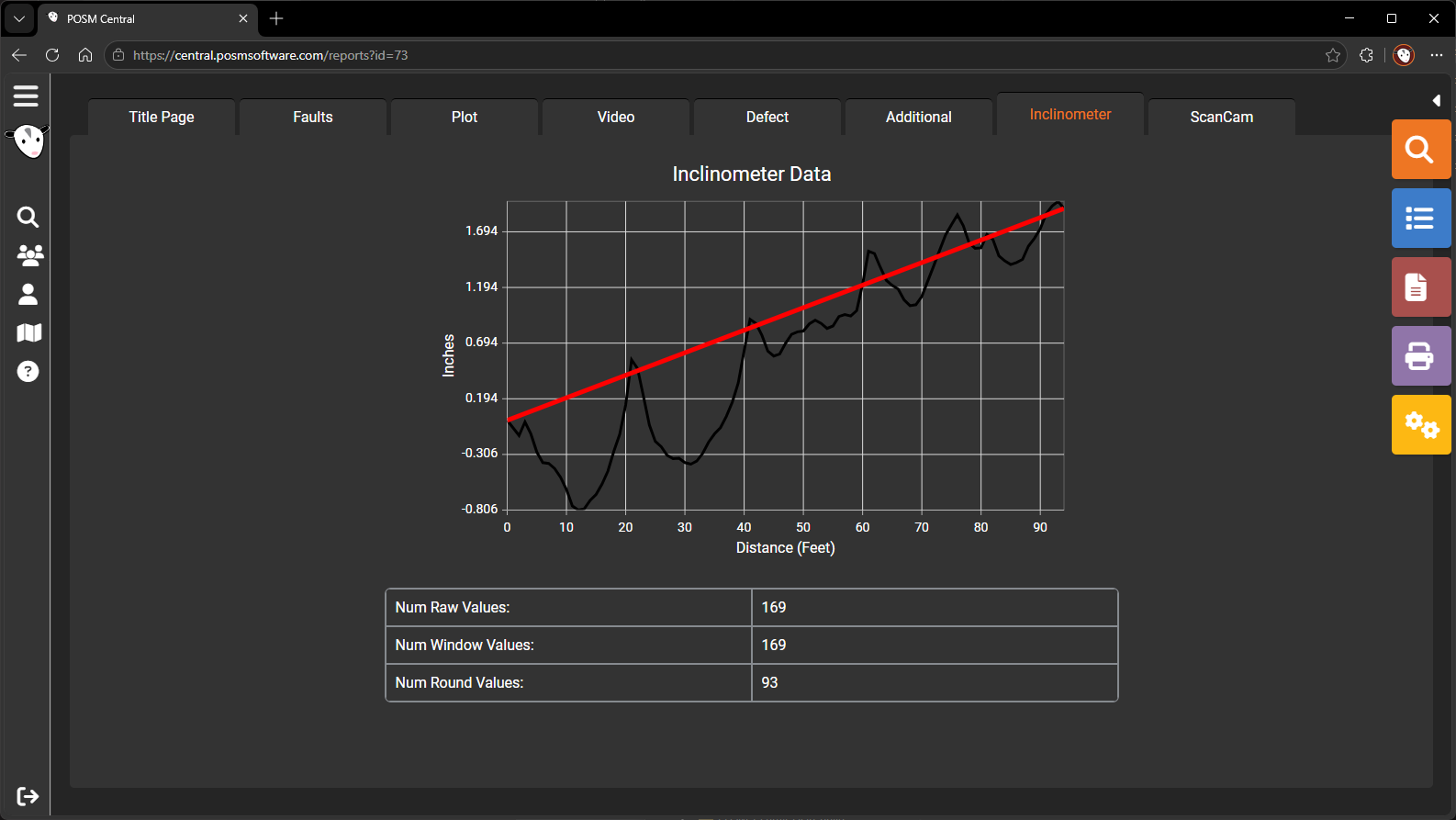This screenshot has width=1456, height=820.
Task: Open the yellow gears settings button
Action: pyautogui.click(x=1421, y=424)
